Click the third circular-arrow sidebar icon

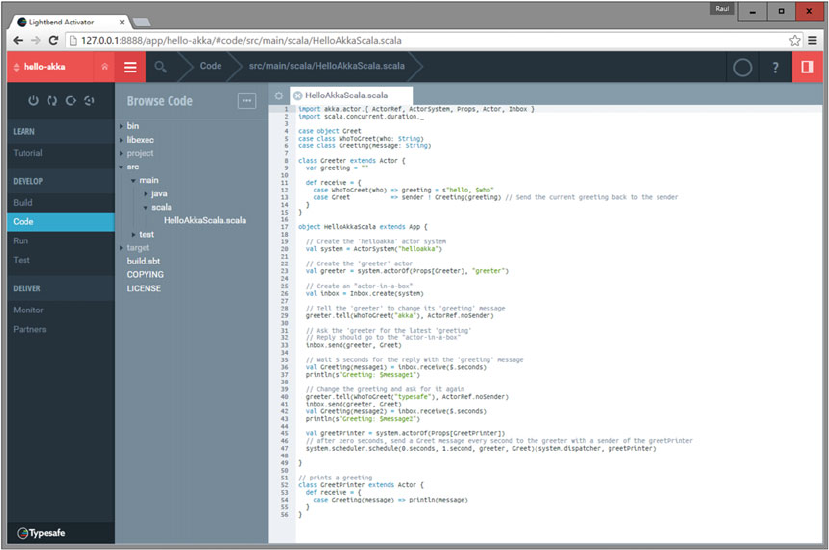[x=71, y=100]
